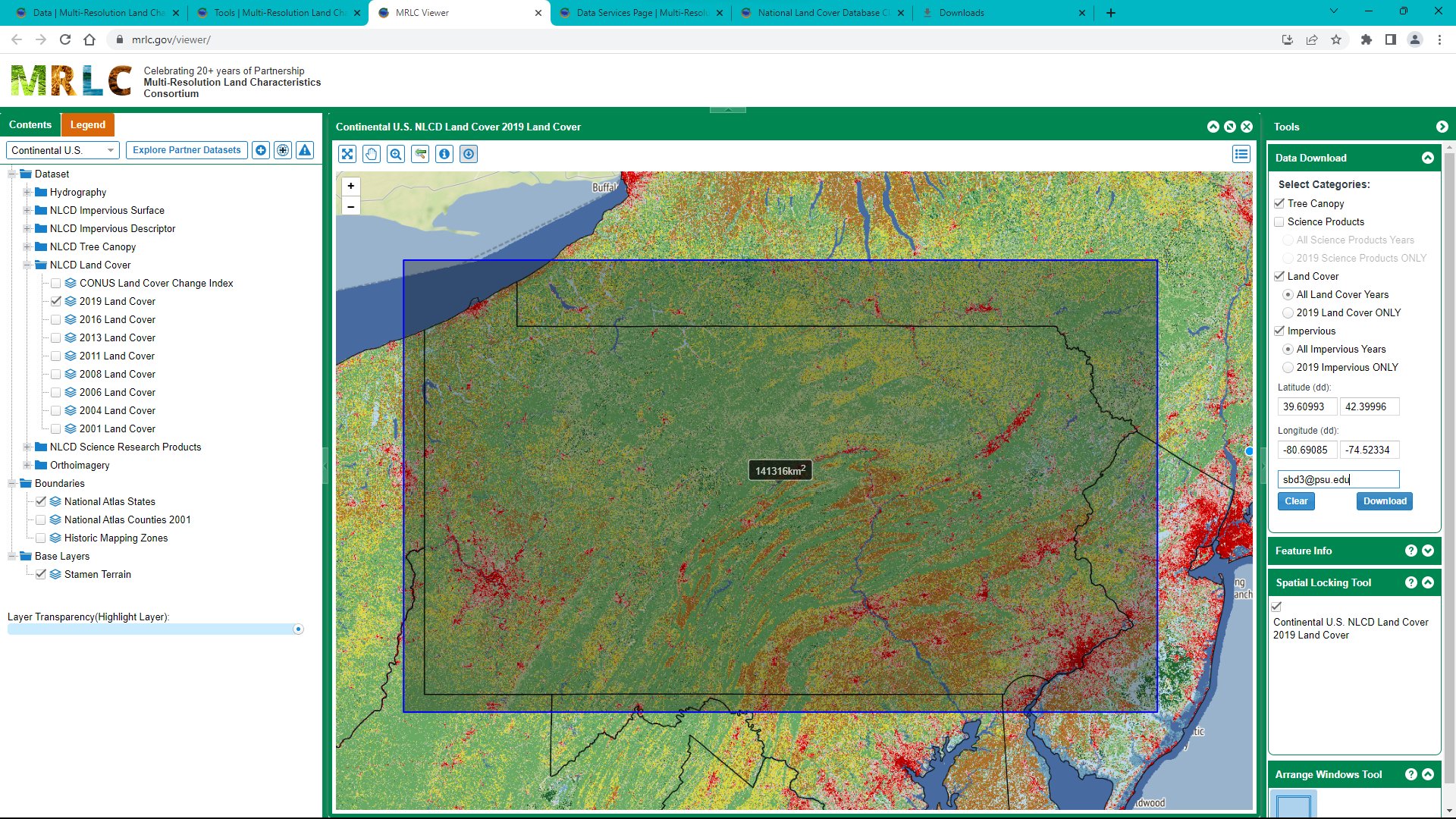Click the full extent map tool
1456x819 pixels.
tap(347, 154)
